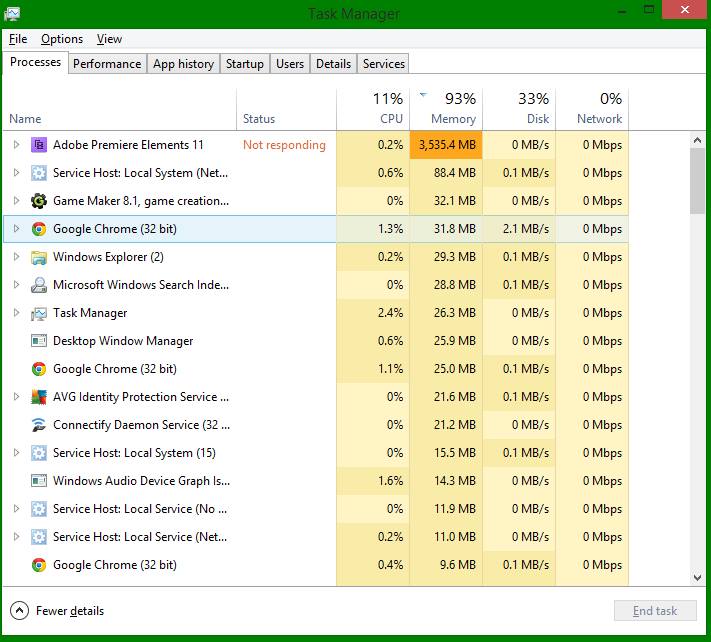
Task: Click the Chrome icon in the 31.8 MB row
Action: point(39,229)
